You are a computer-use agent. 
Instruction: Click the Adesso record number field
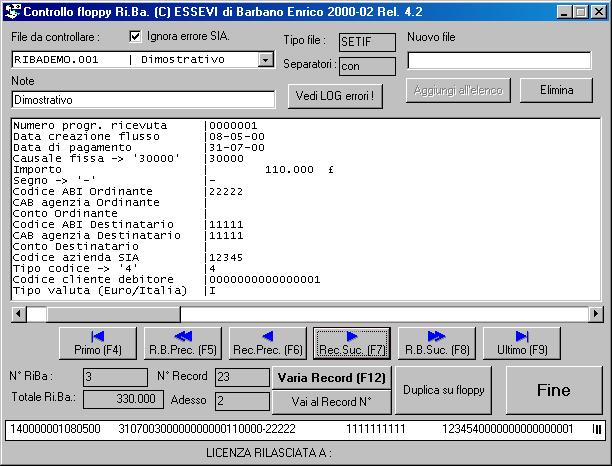tap(240, 401)
